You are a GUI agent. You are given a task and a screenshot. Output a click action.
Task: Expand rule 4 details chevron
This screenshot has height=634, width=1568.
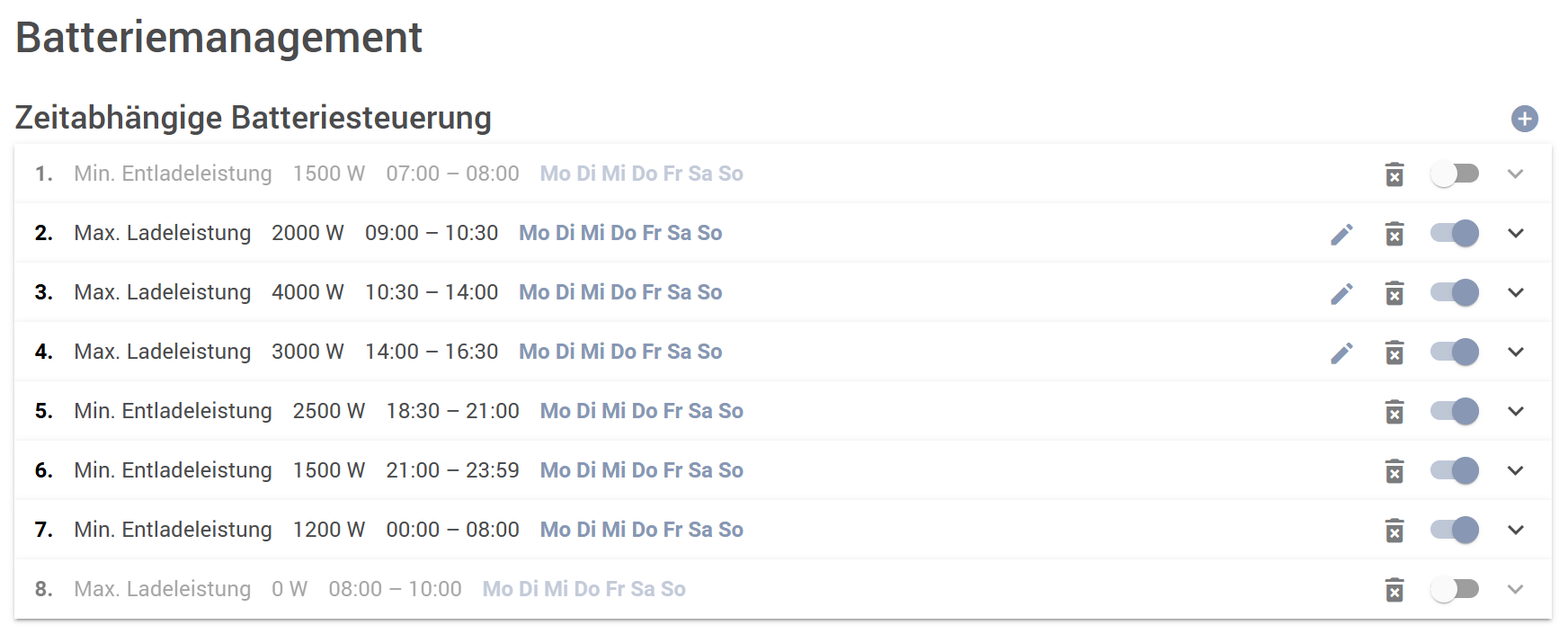tap(1516, 352)
